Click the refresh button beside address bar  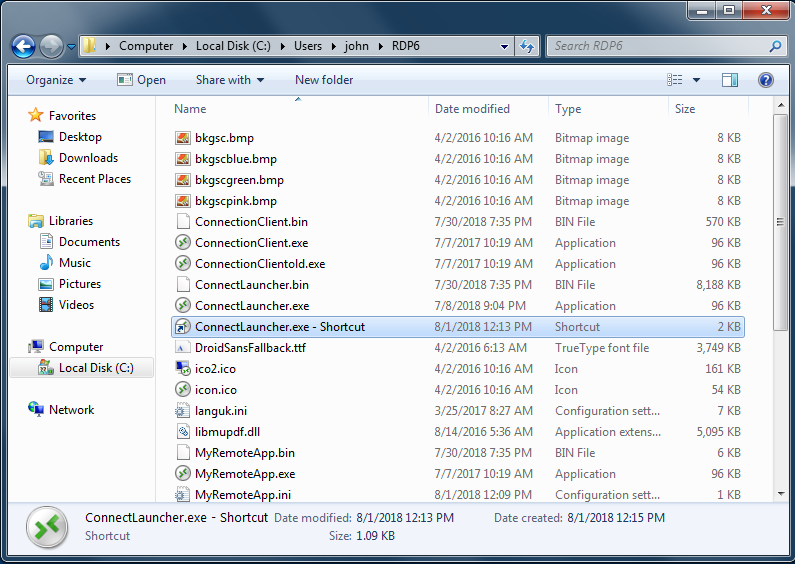coord(527,46)
